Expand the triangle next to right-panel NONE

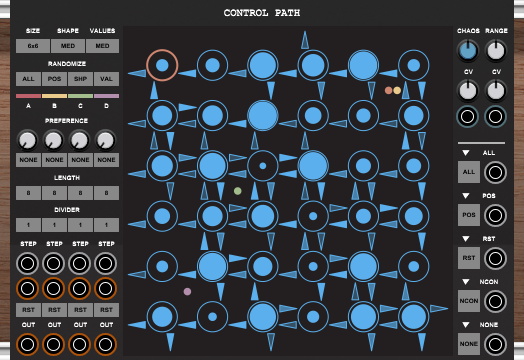pyautogui.click(x=466, y=325)
